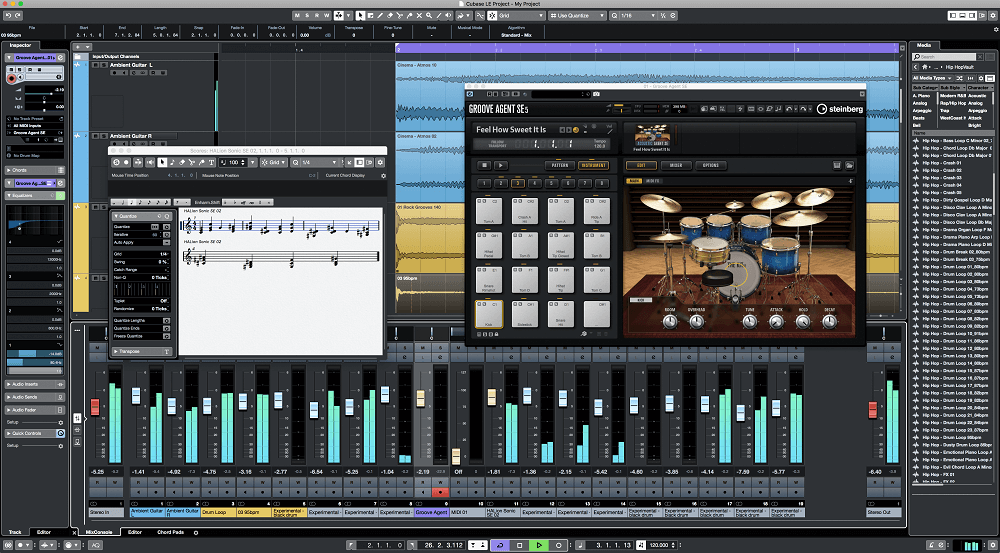Solo the Ambient Guitar L track
Viewport: 1000px width, 553px height.
click(x=103, y=65)
